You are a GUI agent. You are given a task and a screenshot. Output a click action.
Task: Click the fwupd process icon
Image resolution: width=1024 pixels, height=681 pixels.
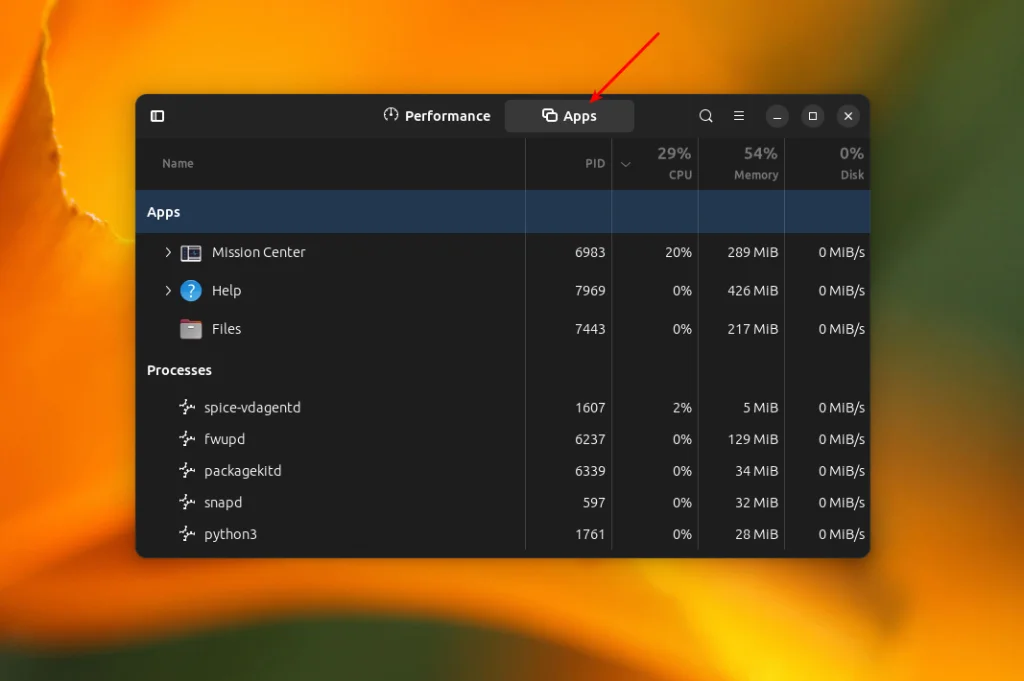pyautogui.click(x=187, y=439)
